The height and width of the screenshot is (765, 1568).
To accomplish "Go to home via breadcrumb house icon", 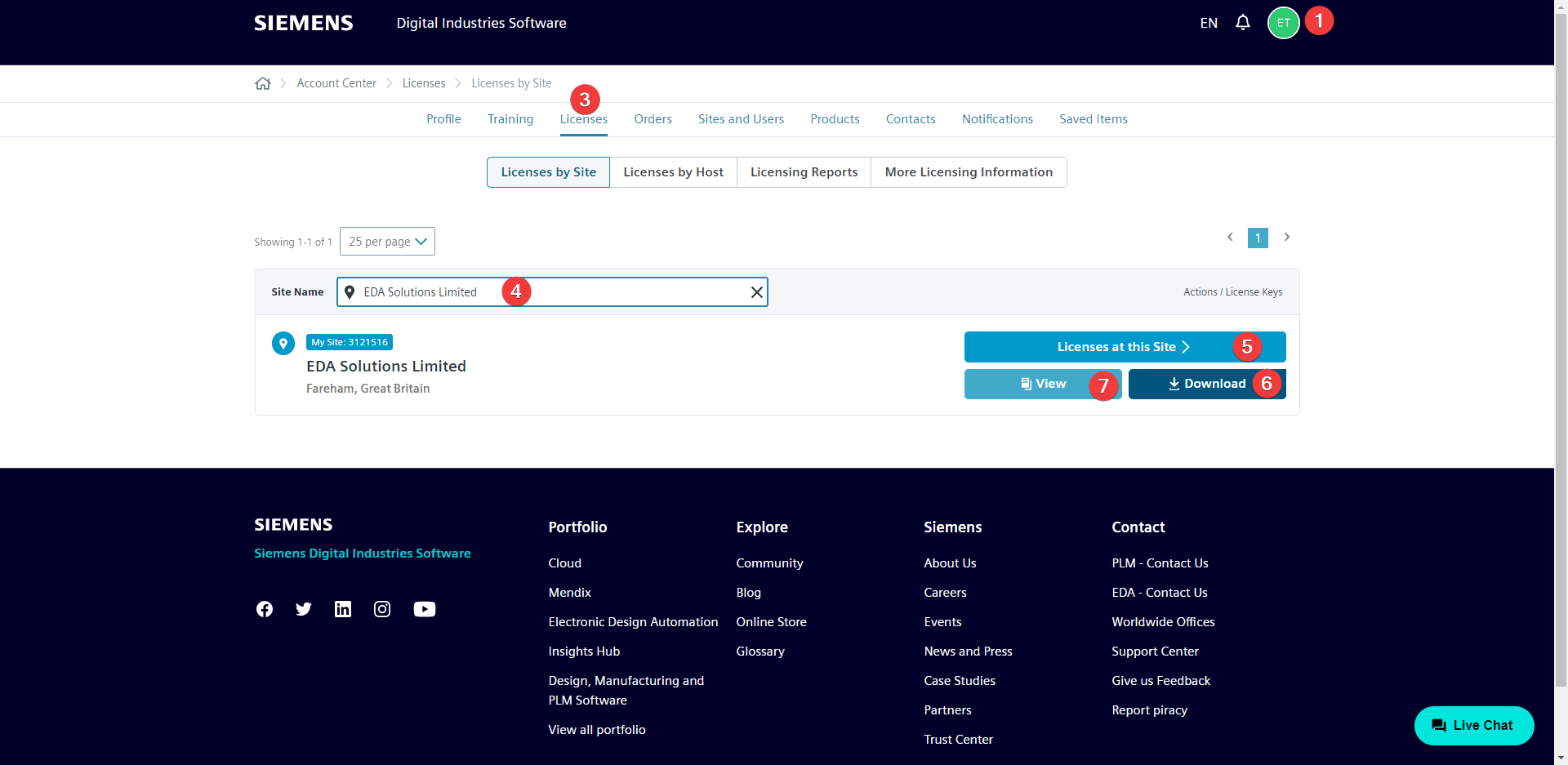I will click(x=263, y=83).
